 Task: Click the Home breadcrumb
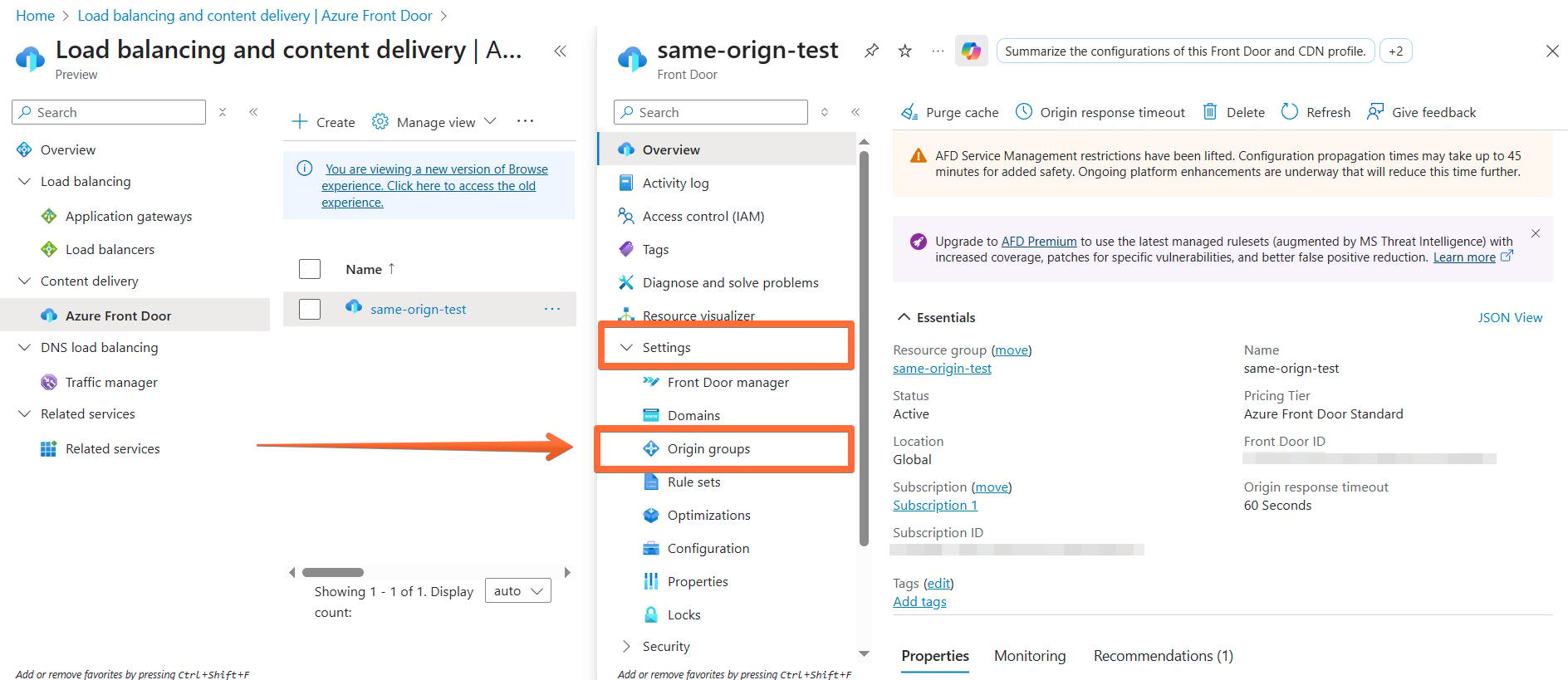(35, 16)
